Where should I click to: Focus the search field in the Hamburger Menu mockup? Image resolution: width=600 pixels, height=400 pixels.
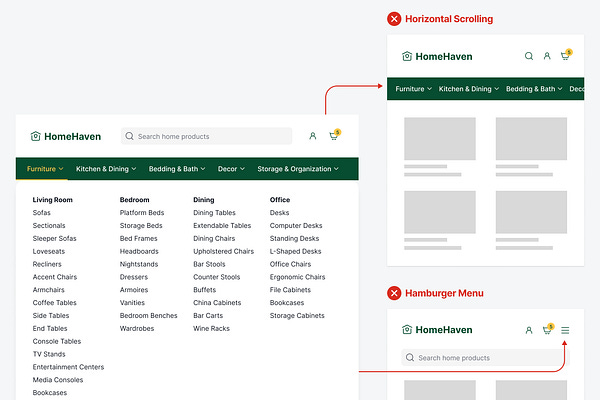(x=485, y=357)
